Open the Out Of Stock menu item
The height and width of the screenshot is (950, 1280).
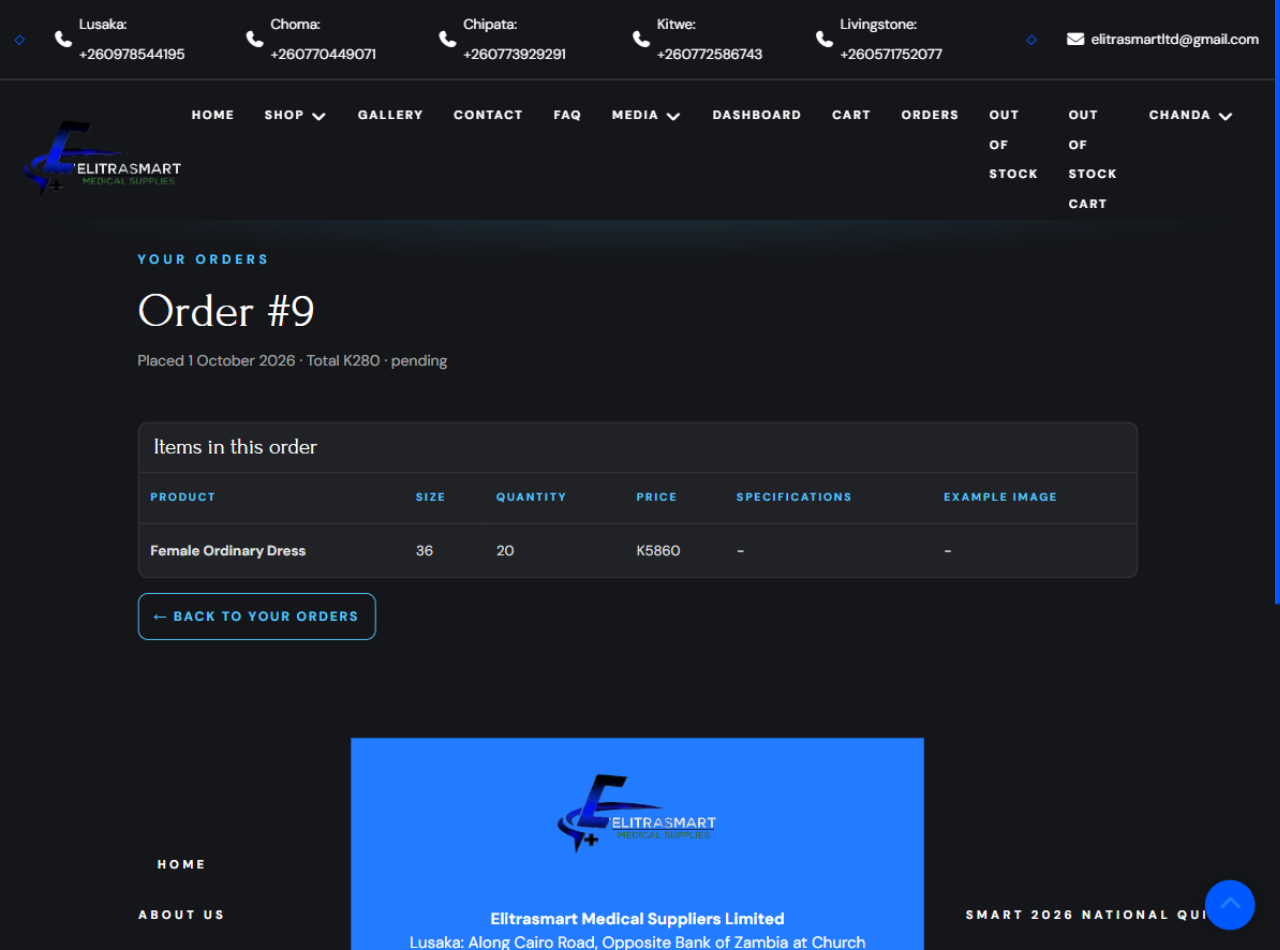pos(1013,144)
